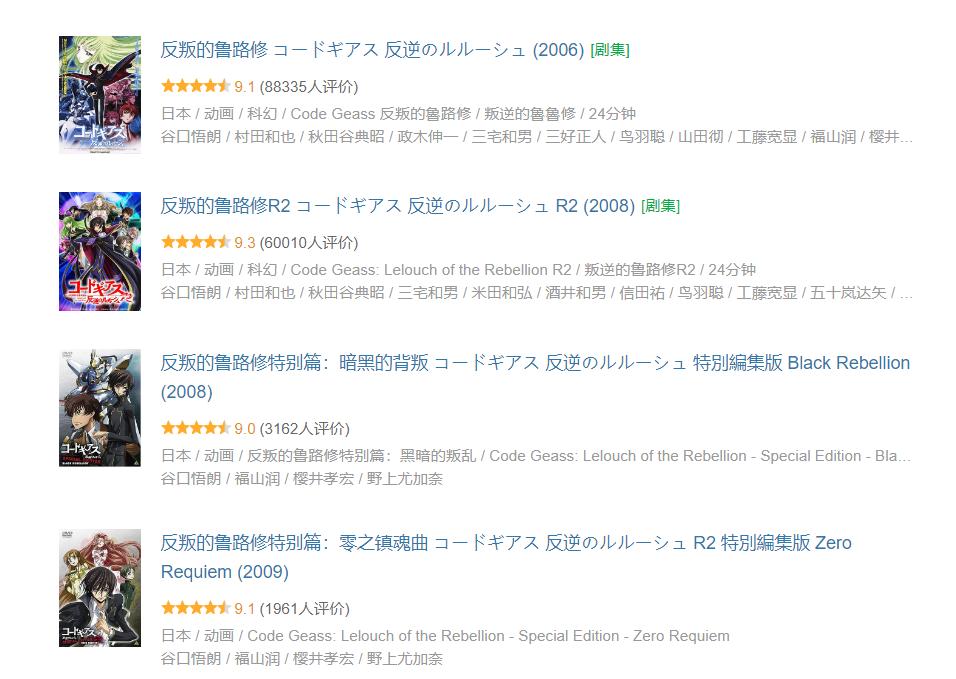Click the 24分钟 info line under the (2006) entry
The image size is (956, 679).
coord(398,113)
